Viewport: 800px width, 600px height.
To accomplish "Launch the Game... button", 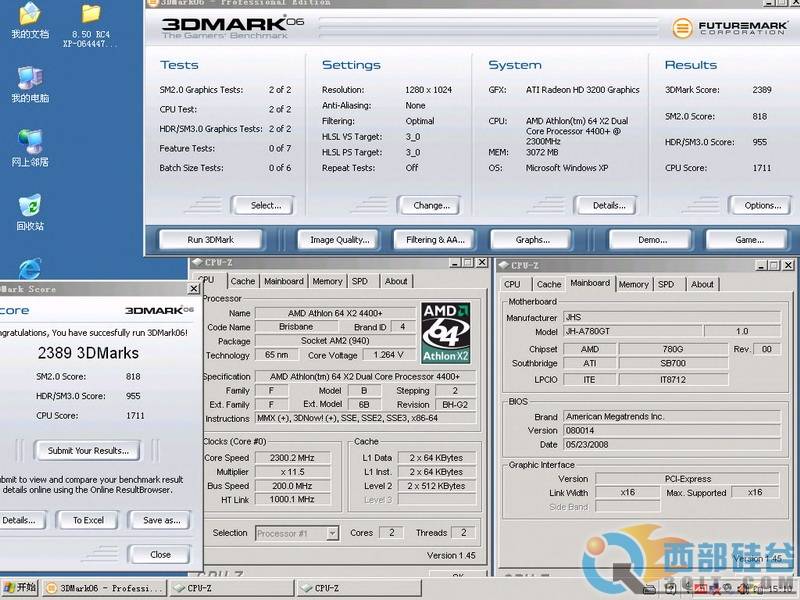I will point(747,240).
